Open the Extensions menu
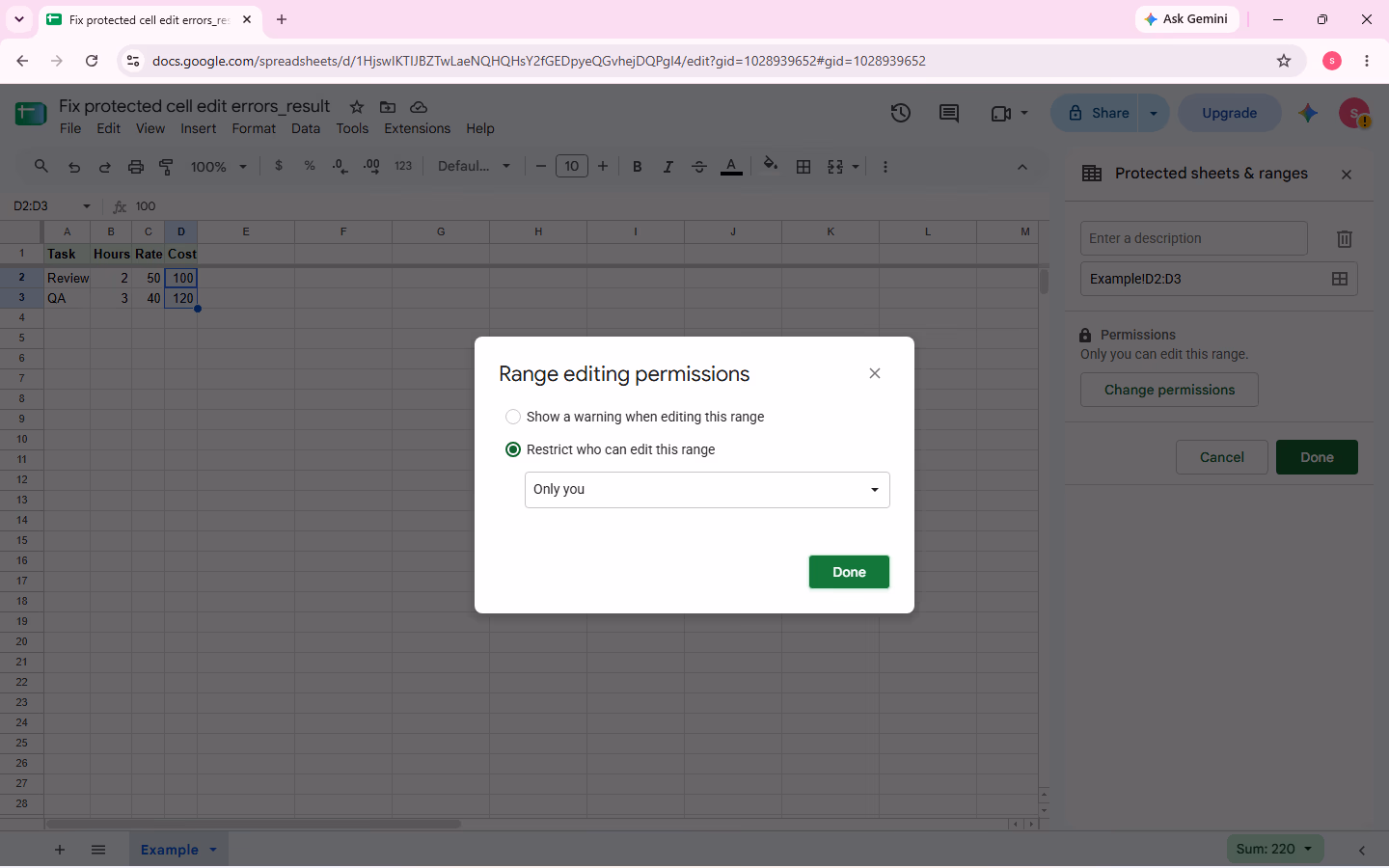 point(418,128)
